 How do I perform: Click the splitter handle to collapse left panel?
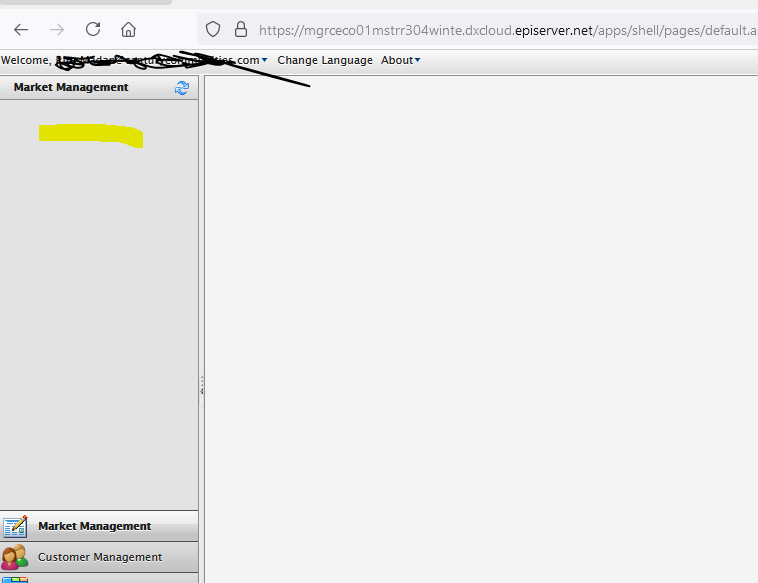coord(201,385)
